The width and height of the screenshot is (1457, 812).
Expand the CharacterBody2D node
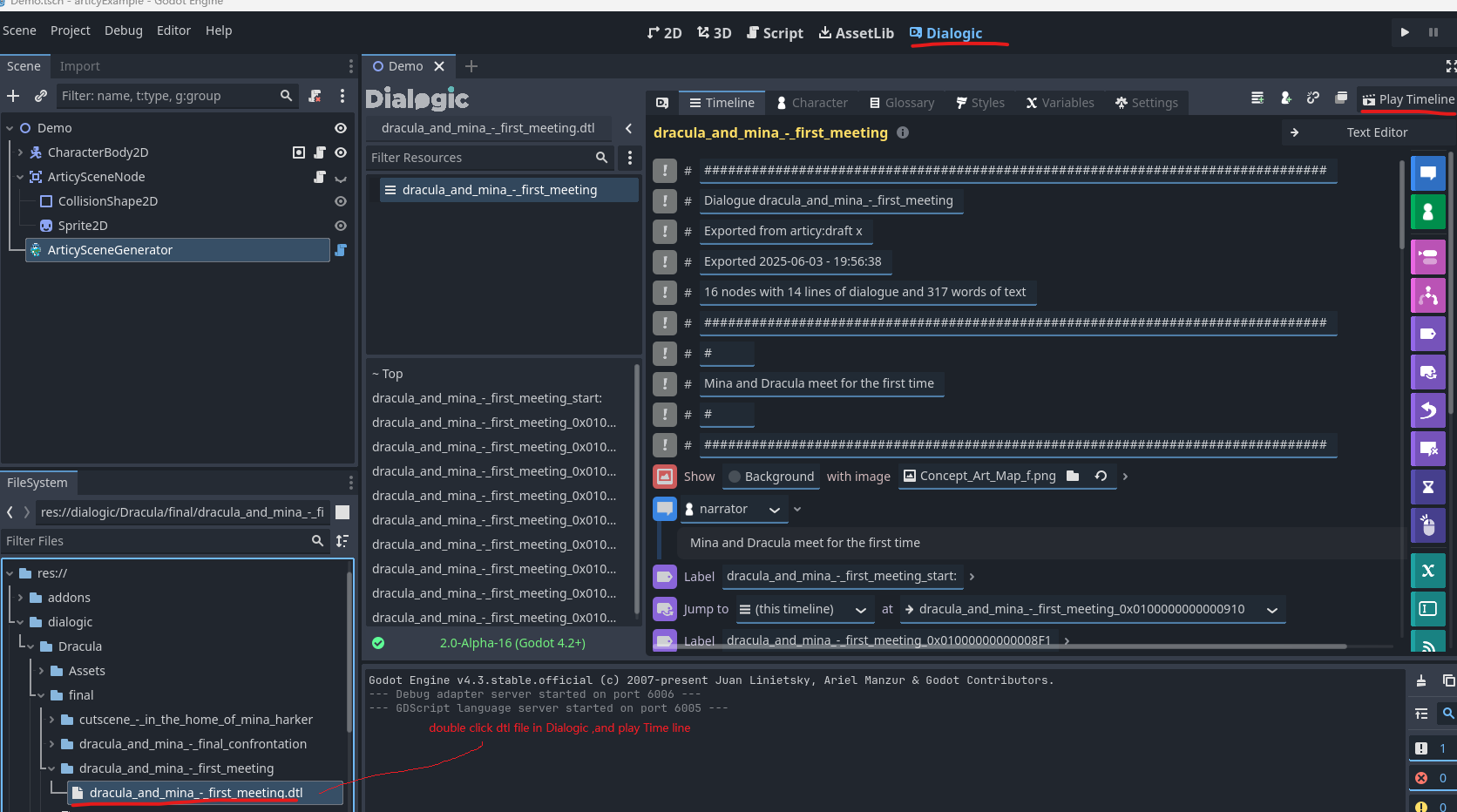click(20, 152)
